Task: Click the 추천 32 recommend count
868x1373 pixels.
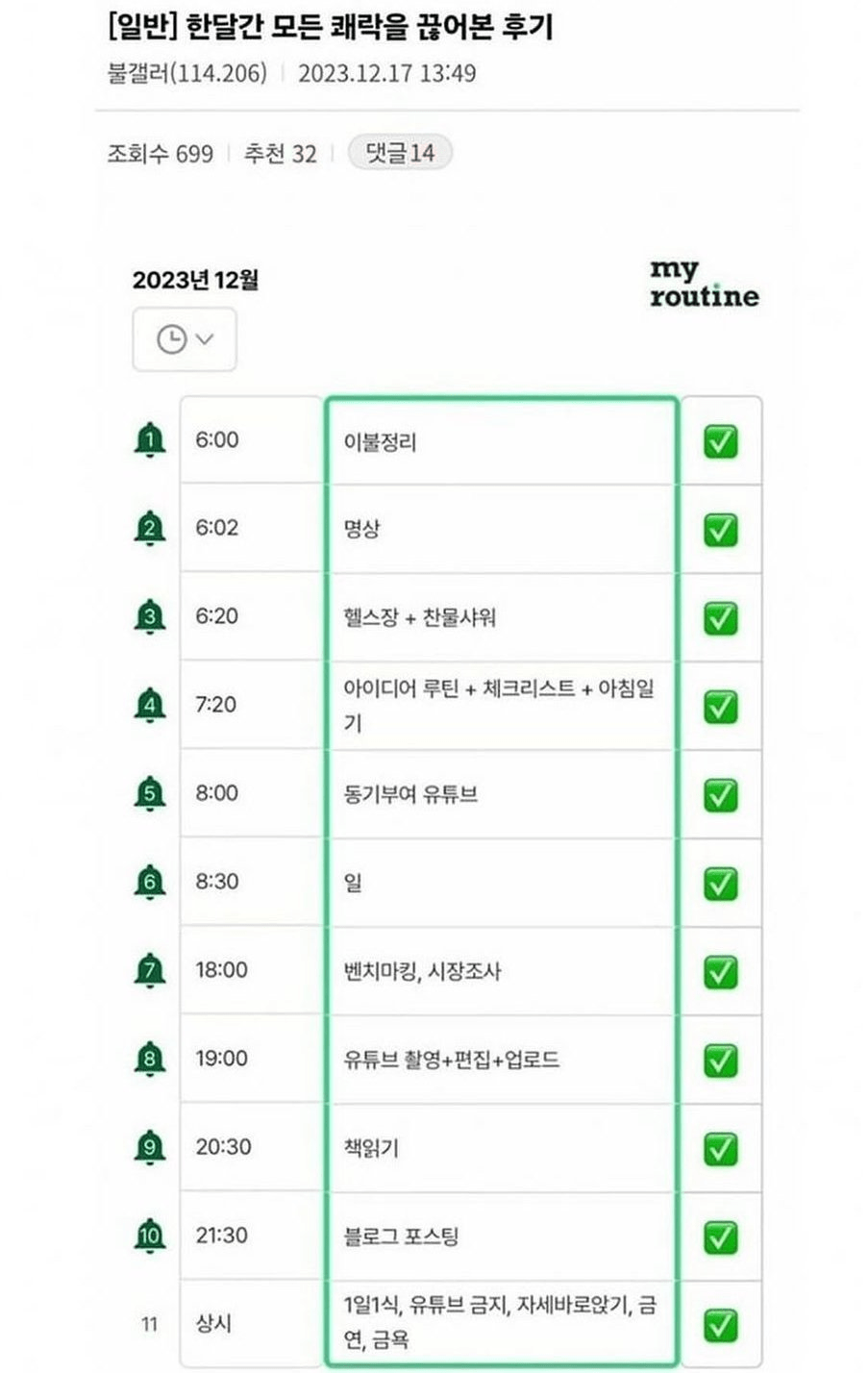Action: (280, 154)
